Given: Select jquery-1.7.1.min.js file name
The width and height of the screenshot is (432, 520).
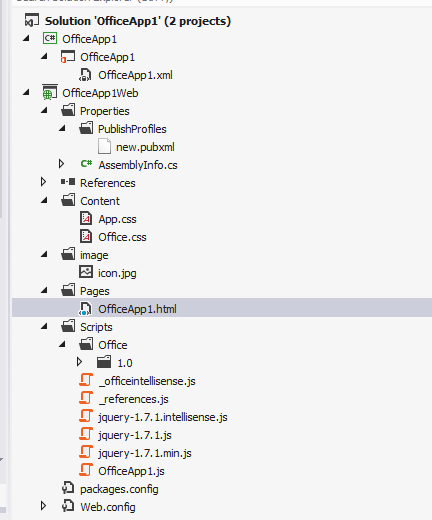Looking at the screenshot, I should [x=145, y=453].
